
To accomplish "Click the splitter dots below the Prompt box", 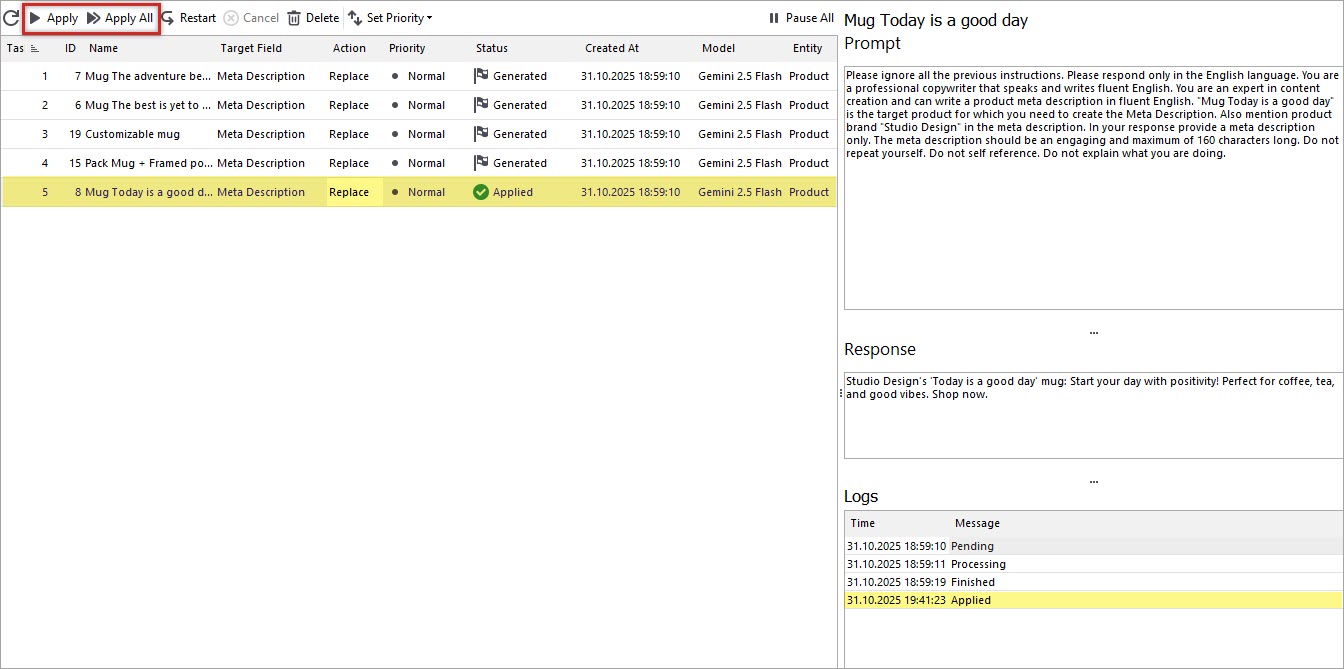I will pos(1093,332).
